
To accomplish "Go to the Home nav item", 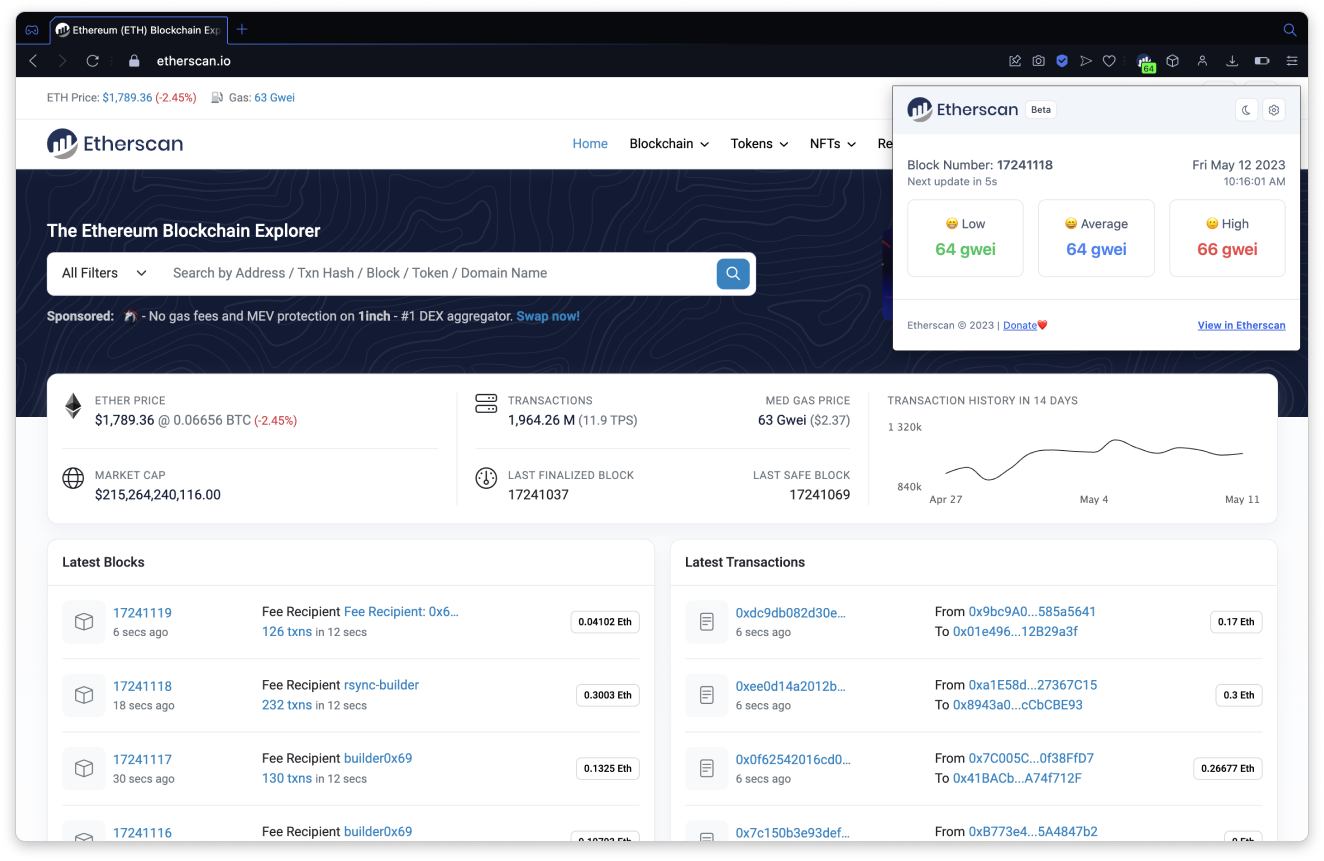I will 590,144.
